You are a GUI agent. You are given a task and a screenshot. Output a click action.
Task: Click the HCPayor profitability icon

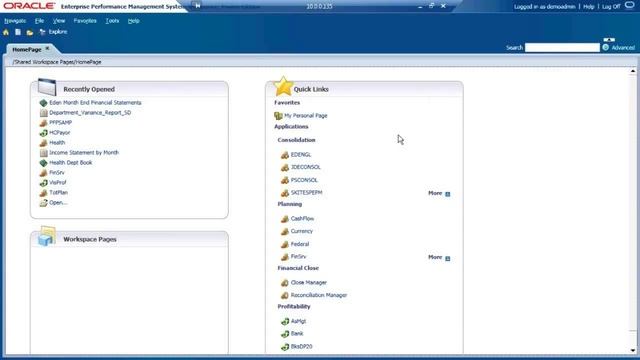pyautogui.click(x=43, y=133)
